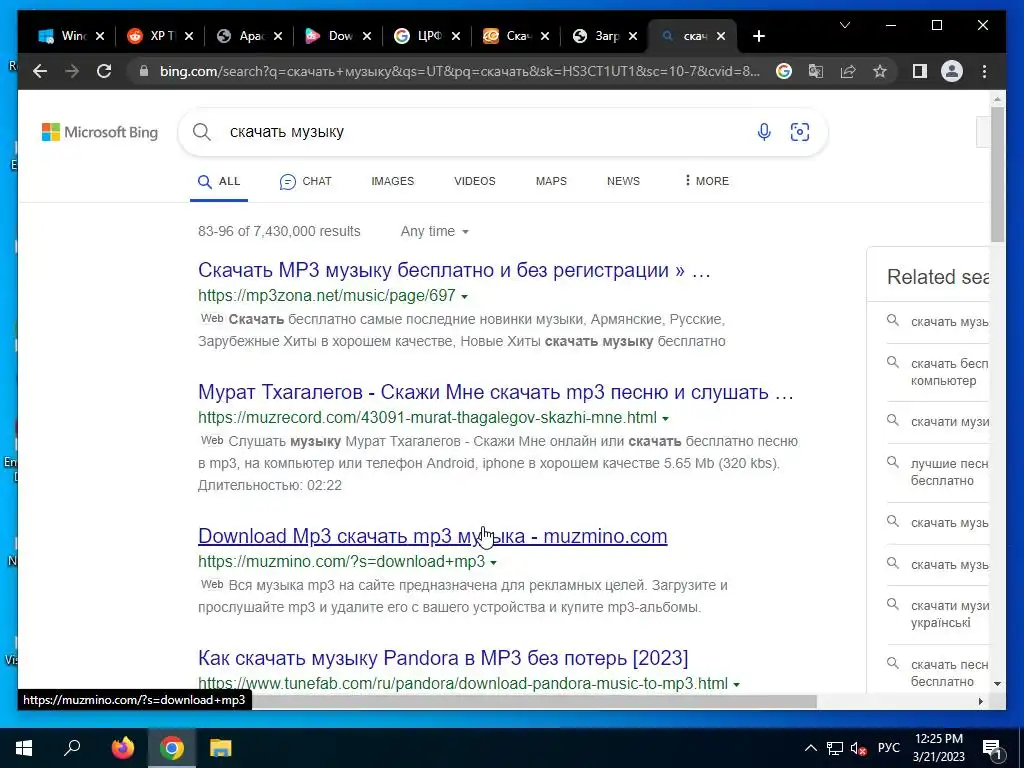Open the Windows Start menu

[x=24, y=748]
